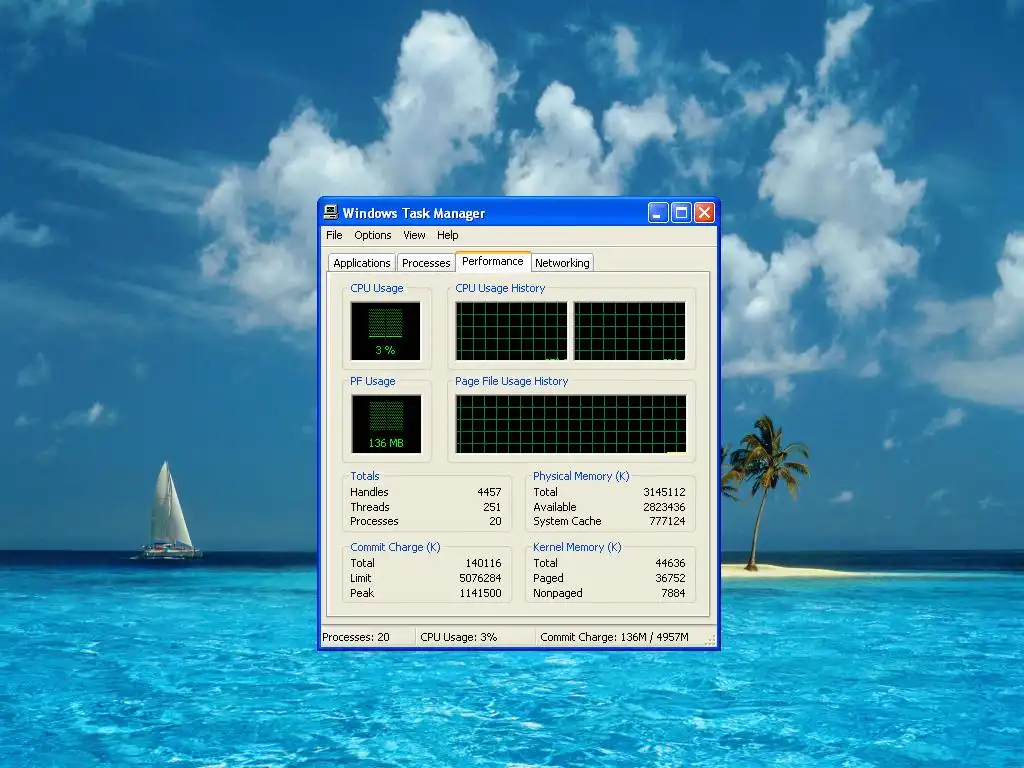Switch to the Networking tab
The image size is (1024, 768).
[x=562, y=263]
